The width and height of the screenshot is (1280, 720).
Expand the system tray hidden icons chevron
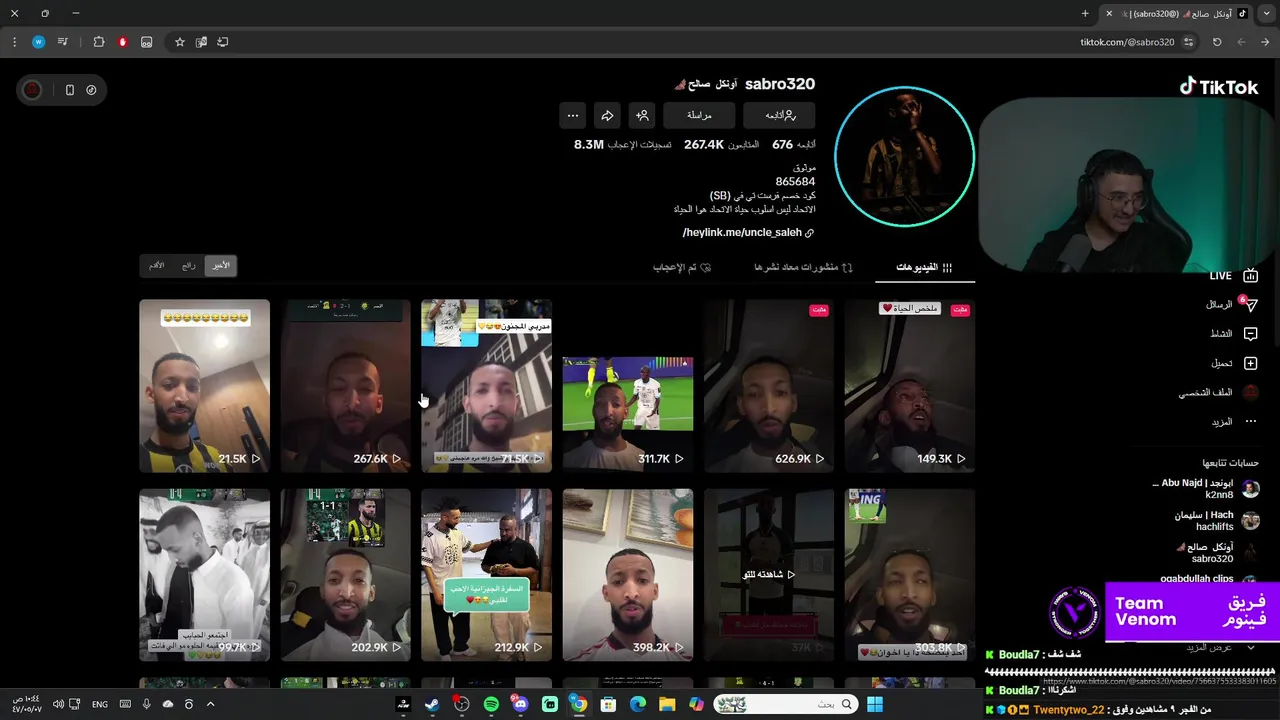pos(210,704)
